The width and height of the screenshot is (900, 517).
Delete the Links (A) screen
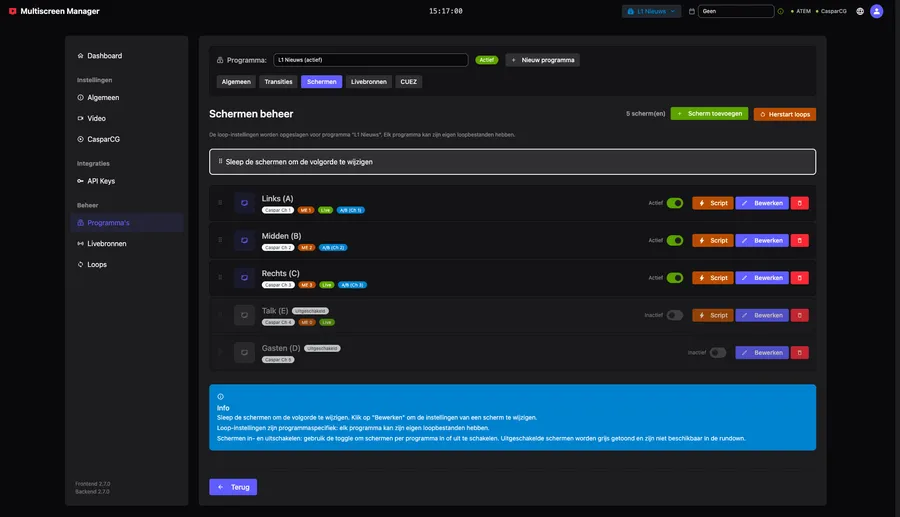800,203
